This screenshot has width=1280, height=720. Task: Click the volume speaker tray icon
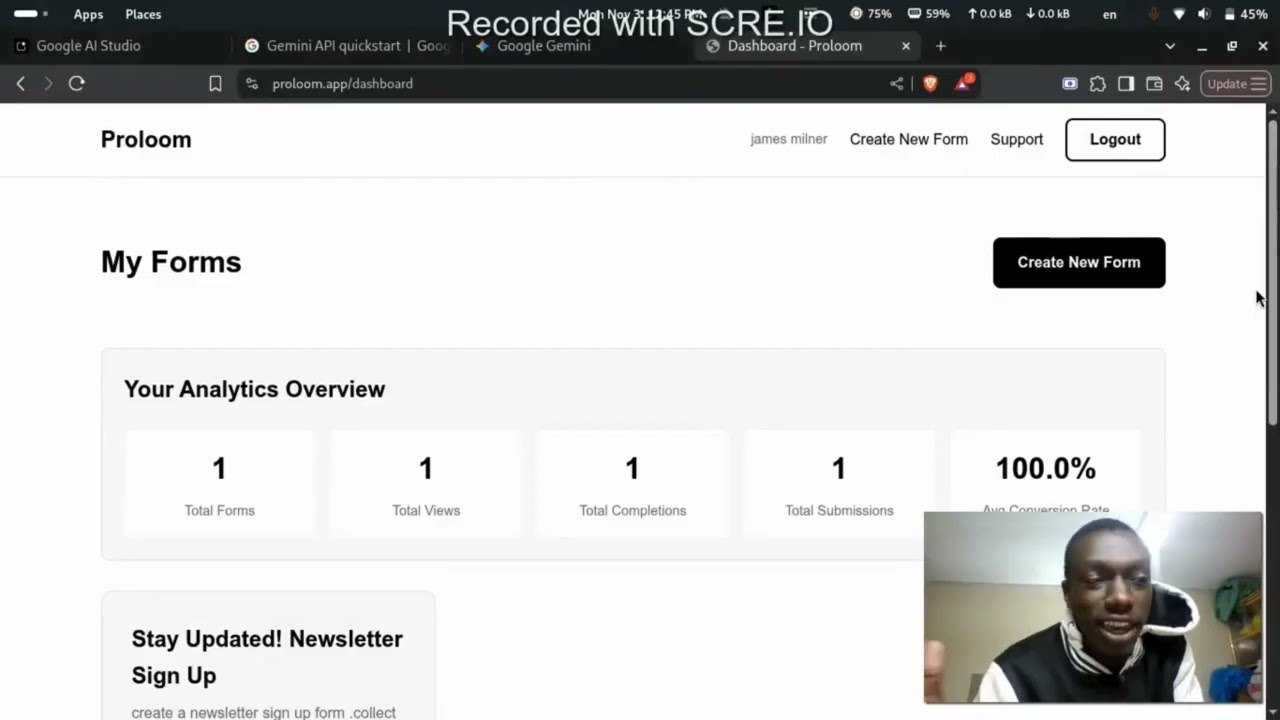(1203, 14)
